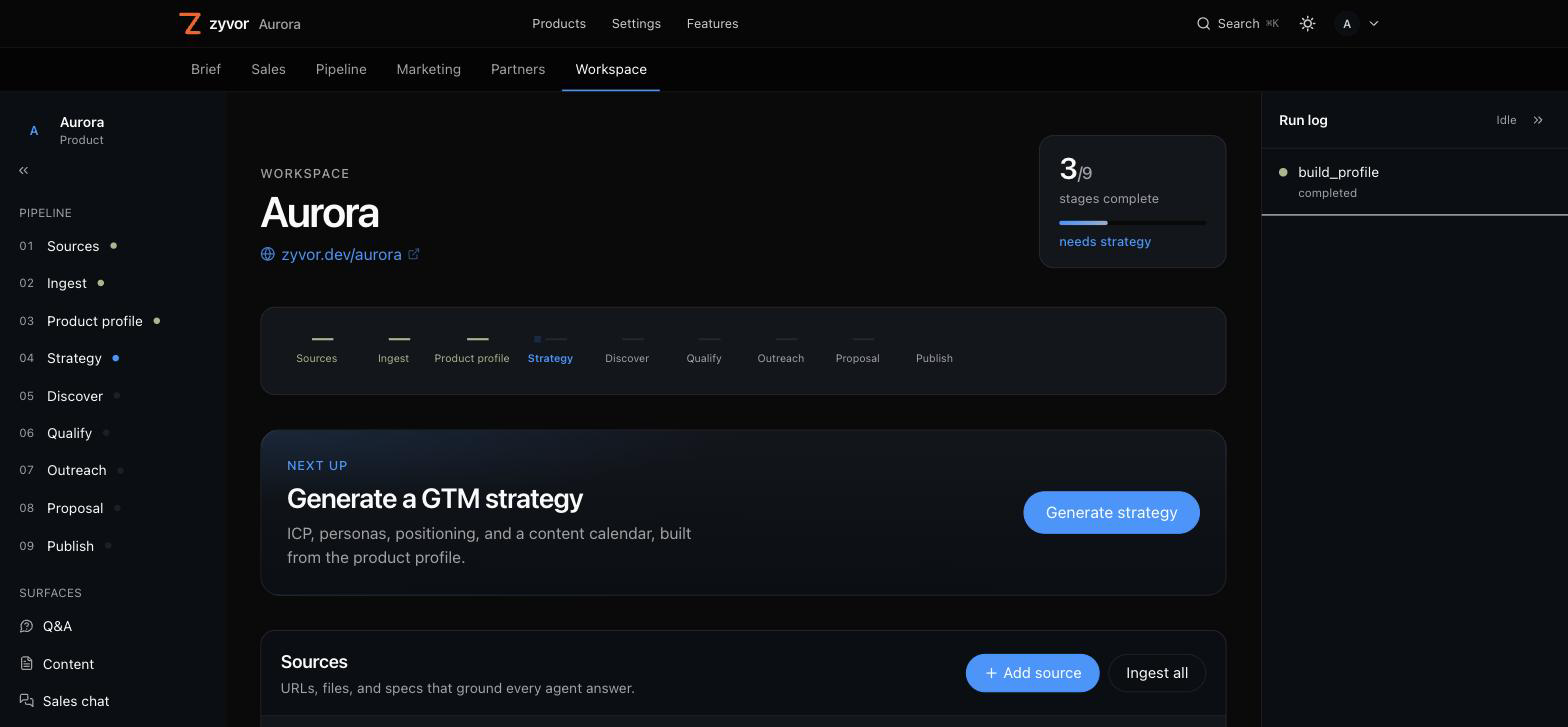The height and width of the screenshot is (727, 1568).
Task: Collapse the Run log panel
Action: coord(1538,120)
